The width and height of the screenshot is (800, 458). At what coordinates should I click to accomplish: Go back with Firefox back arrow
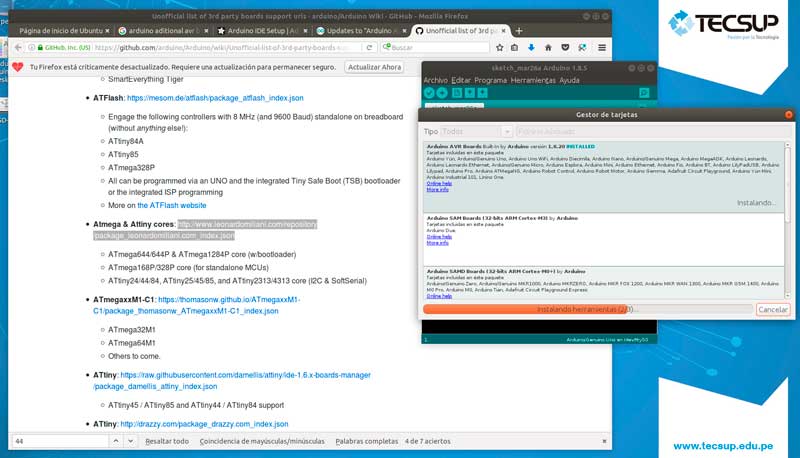(x=18, y=47)
